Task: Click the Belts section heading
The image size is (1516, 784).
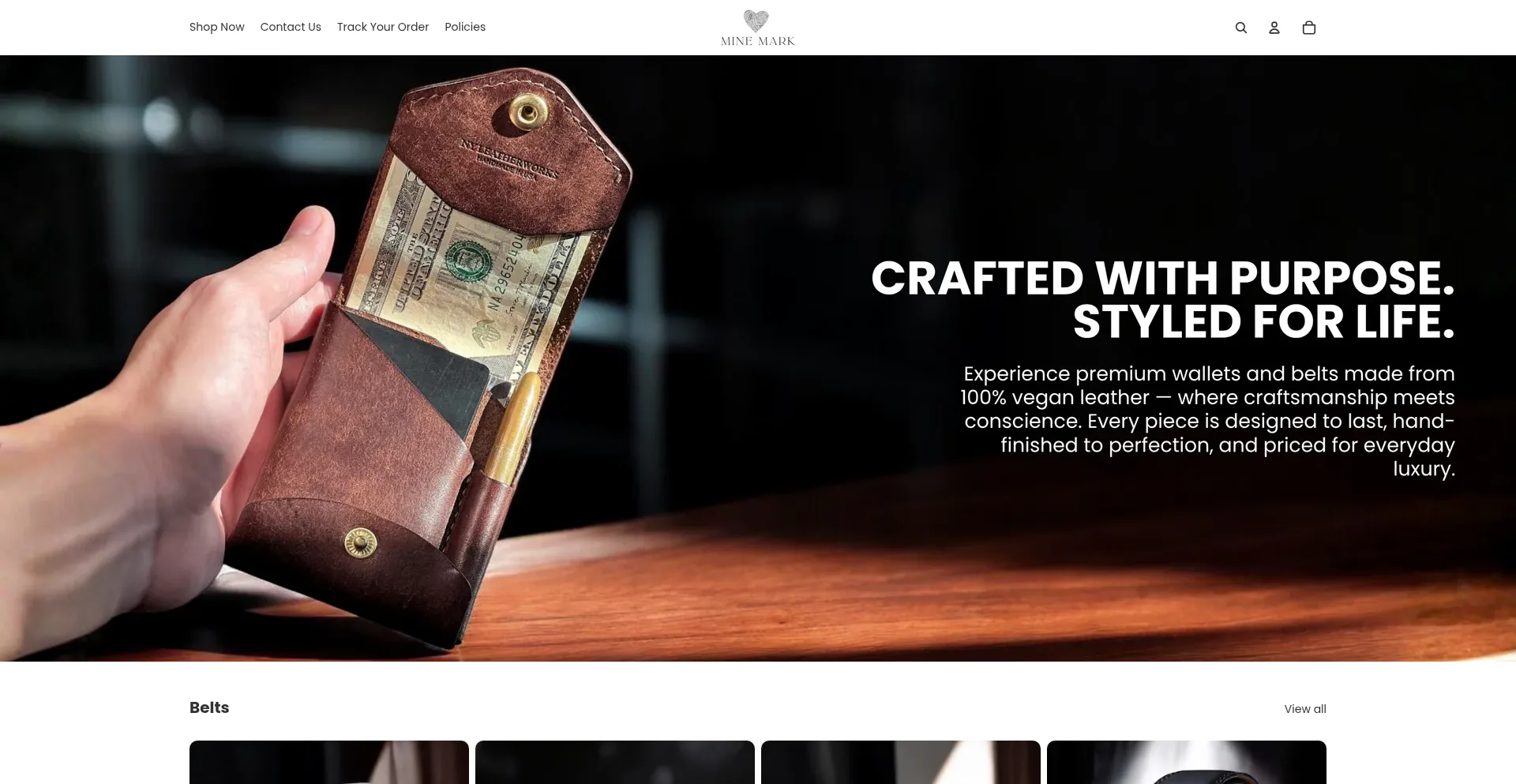Action: tap(209, 707)
